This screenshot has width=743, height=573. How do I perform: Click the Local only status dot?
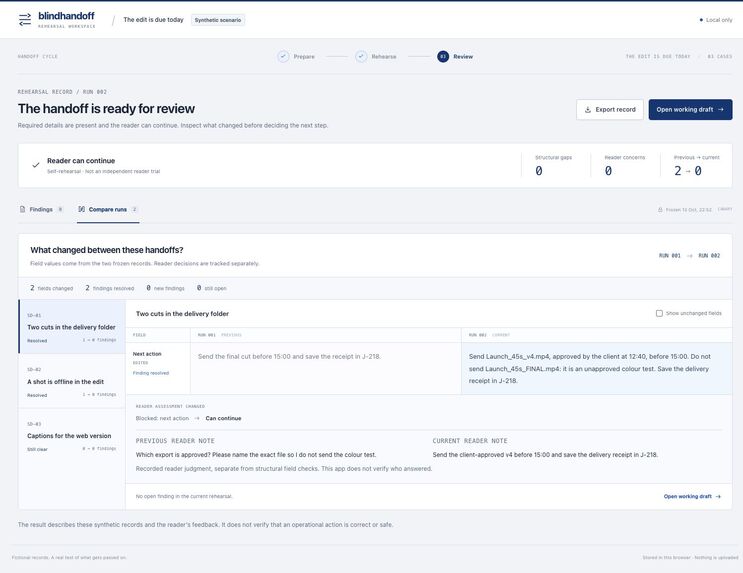tap(701, 20)
